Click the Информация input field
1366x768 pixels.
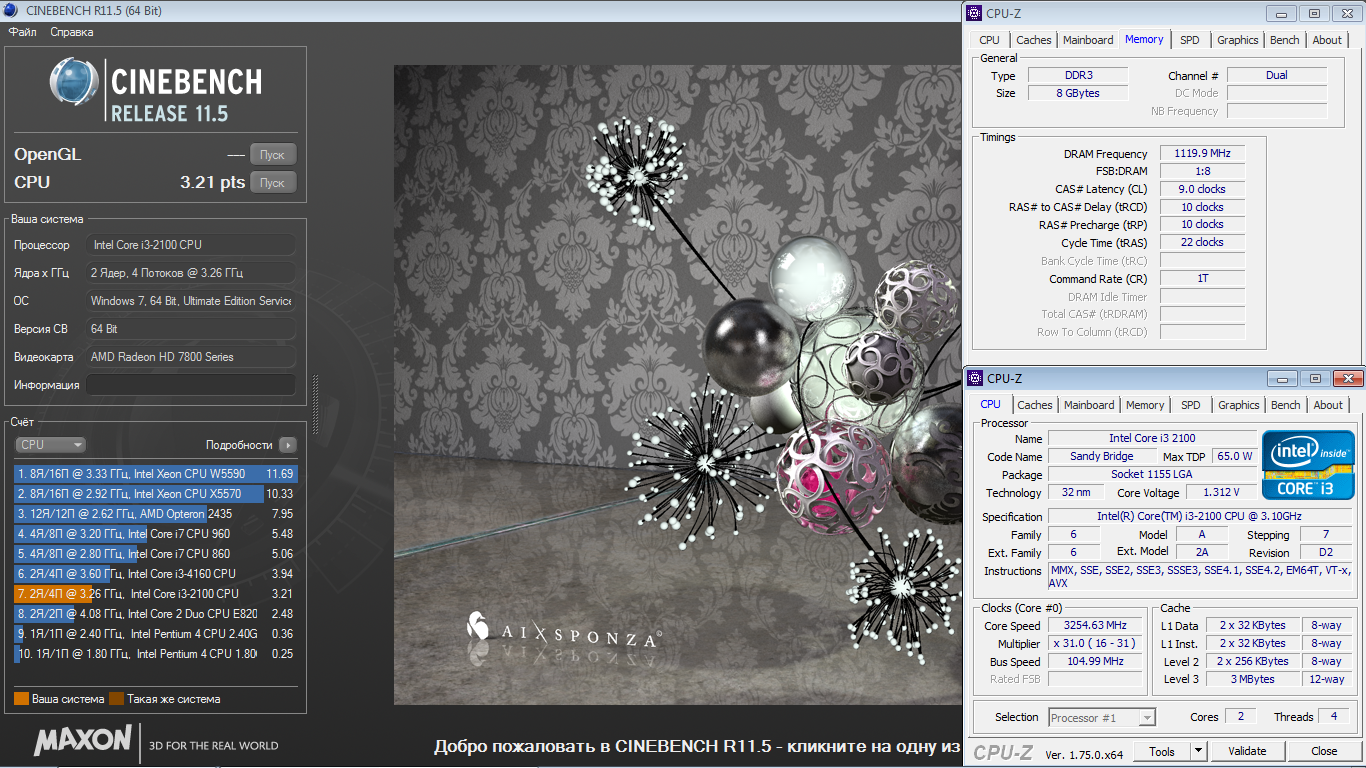click(x=191, y=385)
